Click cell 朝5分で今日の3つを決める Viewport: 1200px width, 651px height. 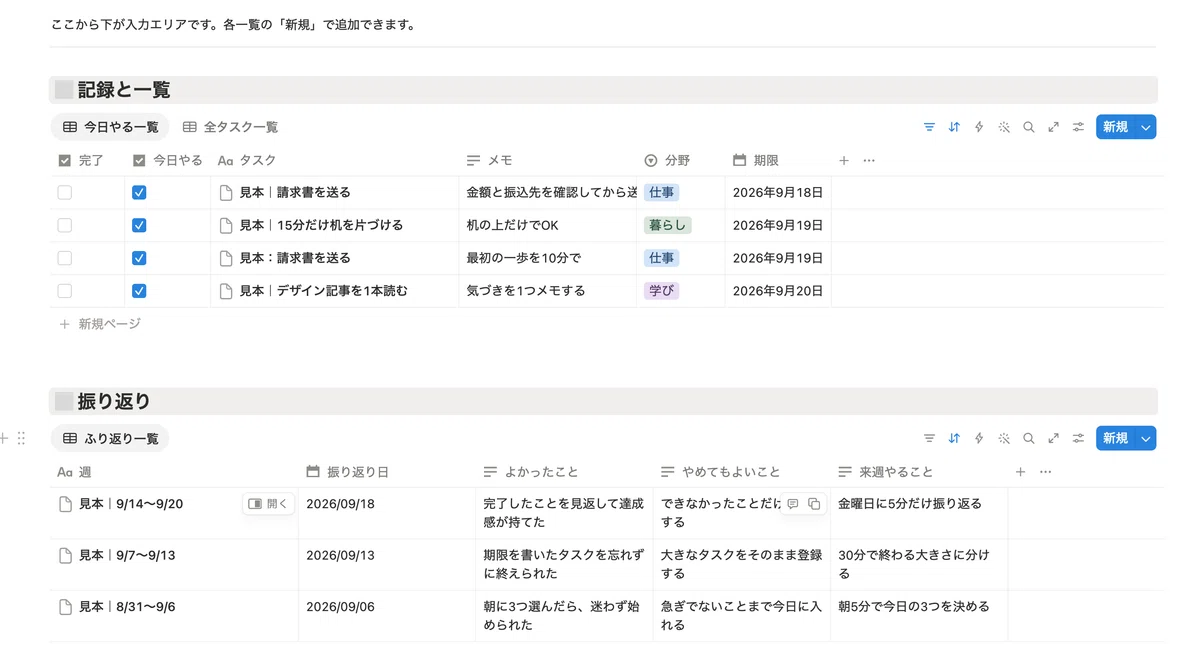pos(919,616)
